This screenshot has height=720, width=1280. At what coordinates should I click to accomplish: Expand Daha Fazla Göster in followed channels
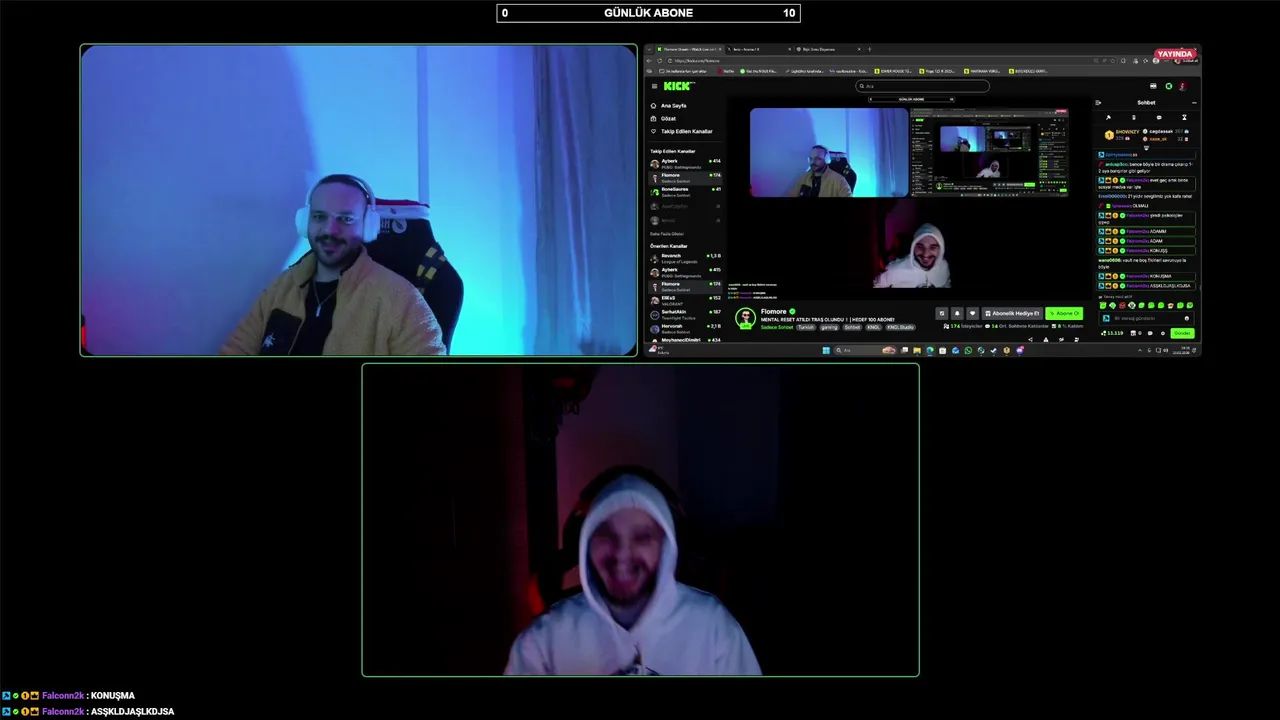(667, 233)
